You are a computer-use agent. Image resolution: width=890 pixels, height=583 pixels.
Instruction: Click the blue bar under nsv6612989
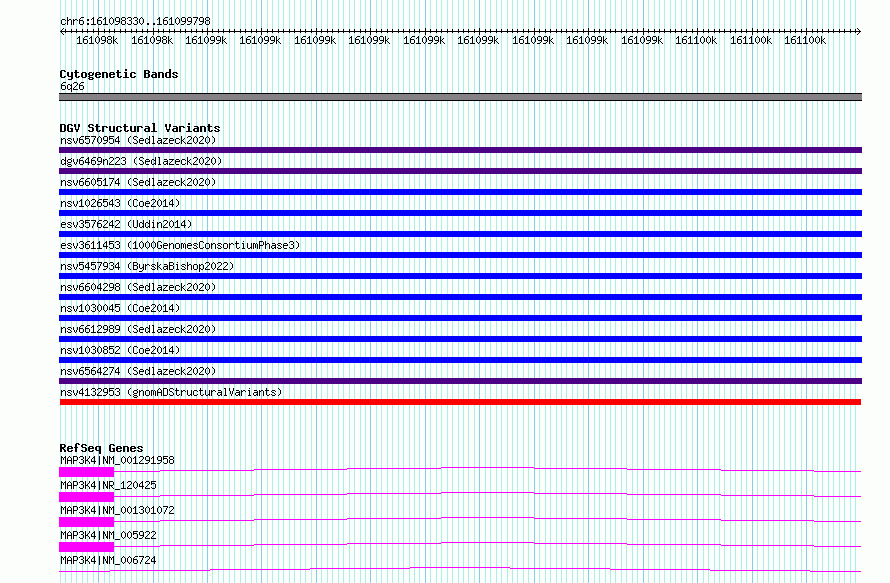[x=460, y=339]
